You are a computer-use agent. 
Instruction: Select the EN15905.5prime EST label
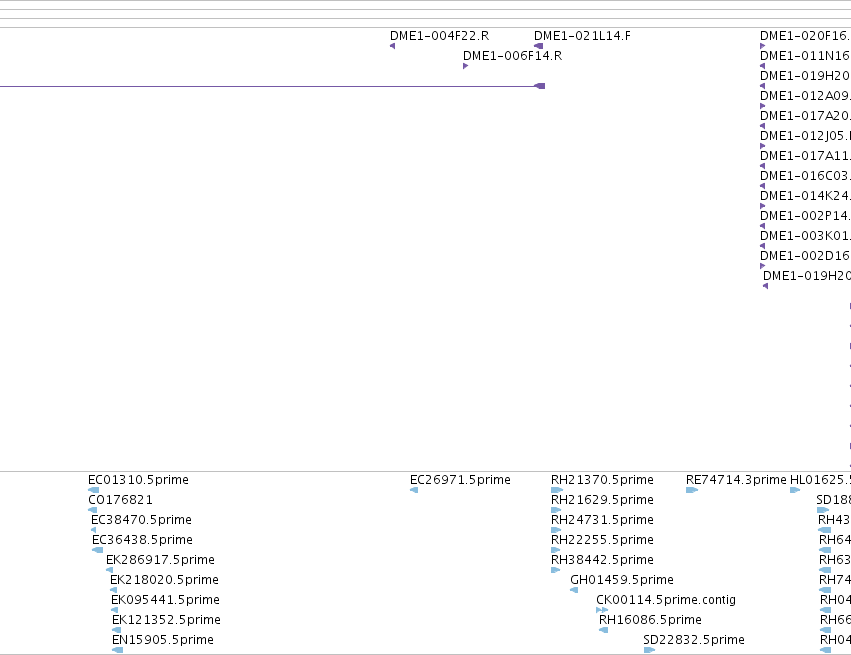click(x=163, y=640)
